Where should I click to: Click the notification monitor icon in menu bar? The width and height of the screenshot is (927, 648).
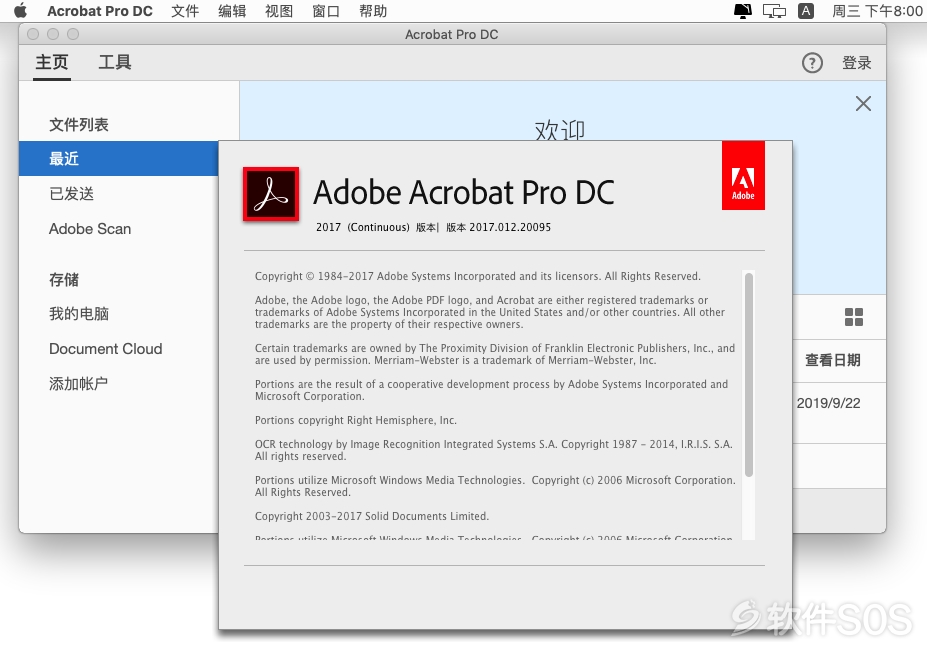pos(743,11)
